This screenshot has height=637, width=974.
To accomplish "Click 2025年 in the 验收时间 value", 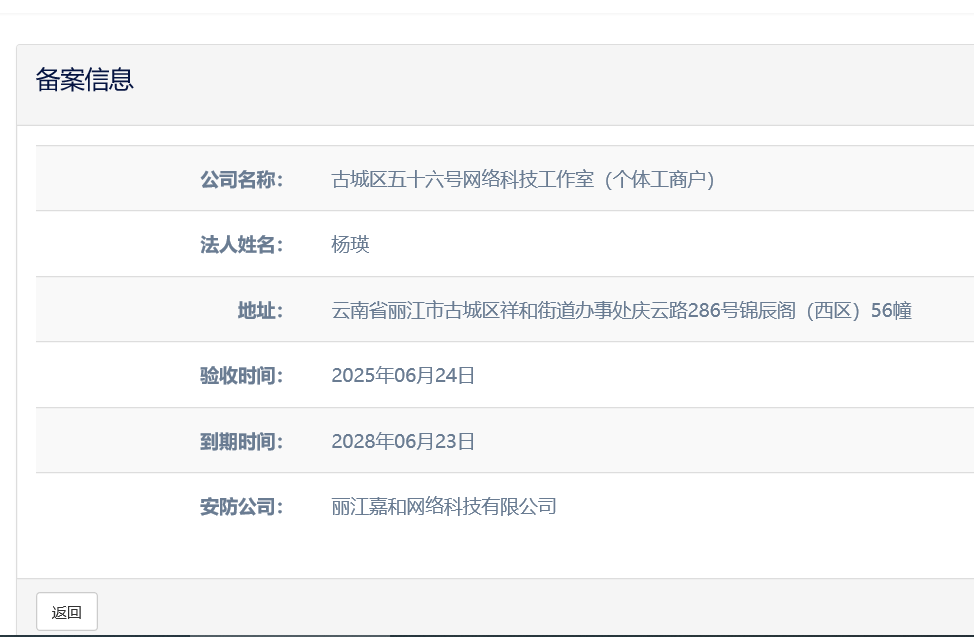I will point(360,376).
